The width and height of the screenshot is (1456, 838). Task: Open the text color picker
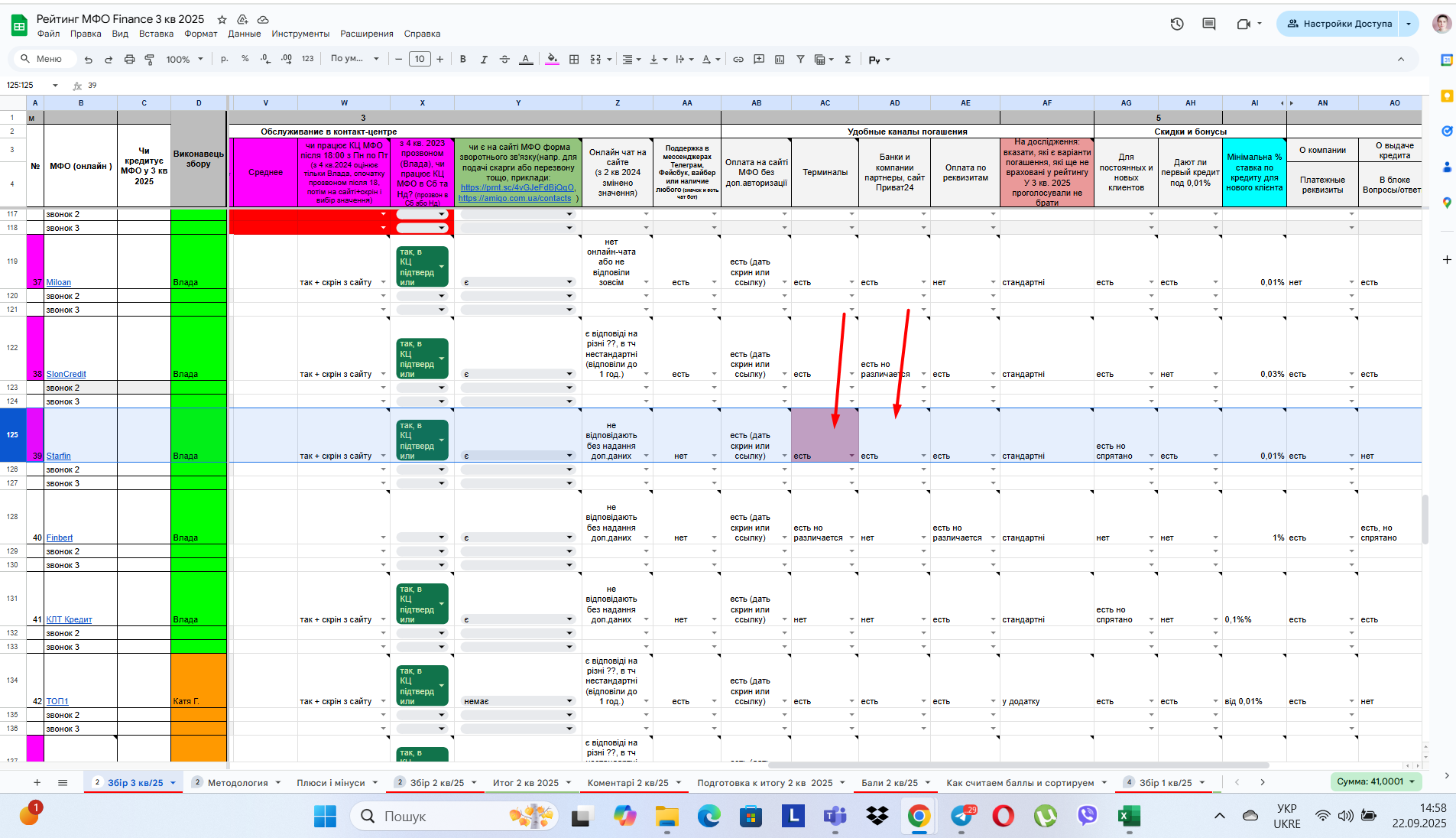pos(526,59)
